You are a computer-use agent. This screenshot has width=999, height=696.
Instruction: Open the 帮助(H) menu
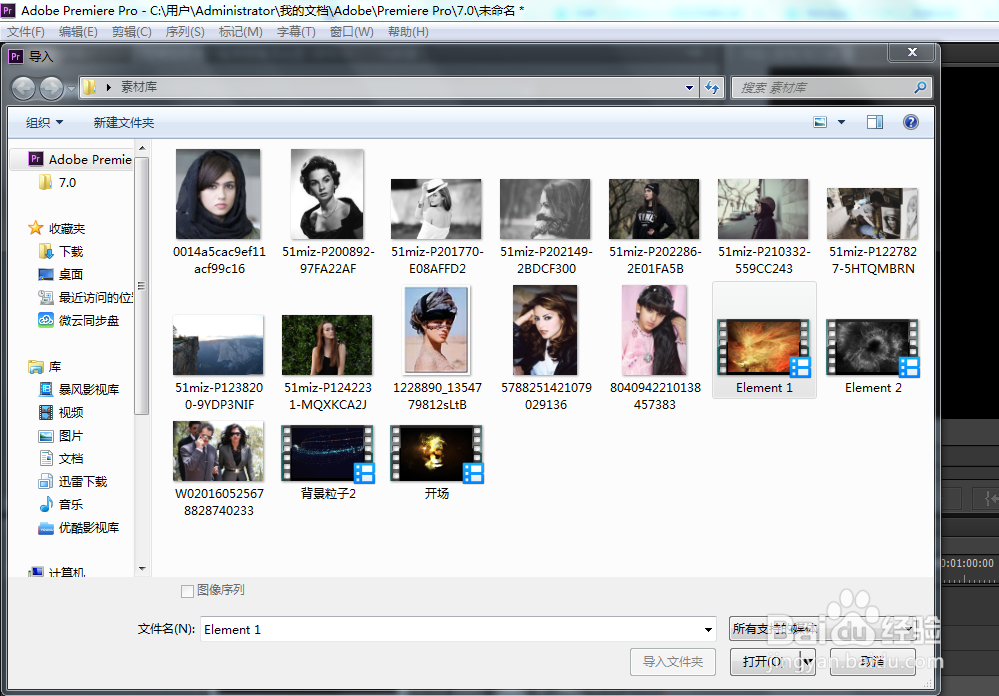pos(408,31)
